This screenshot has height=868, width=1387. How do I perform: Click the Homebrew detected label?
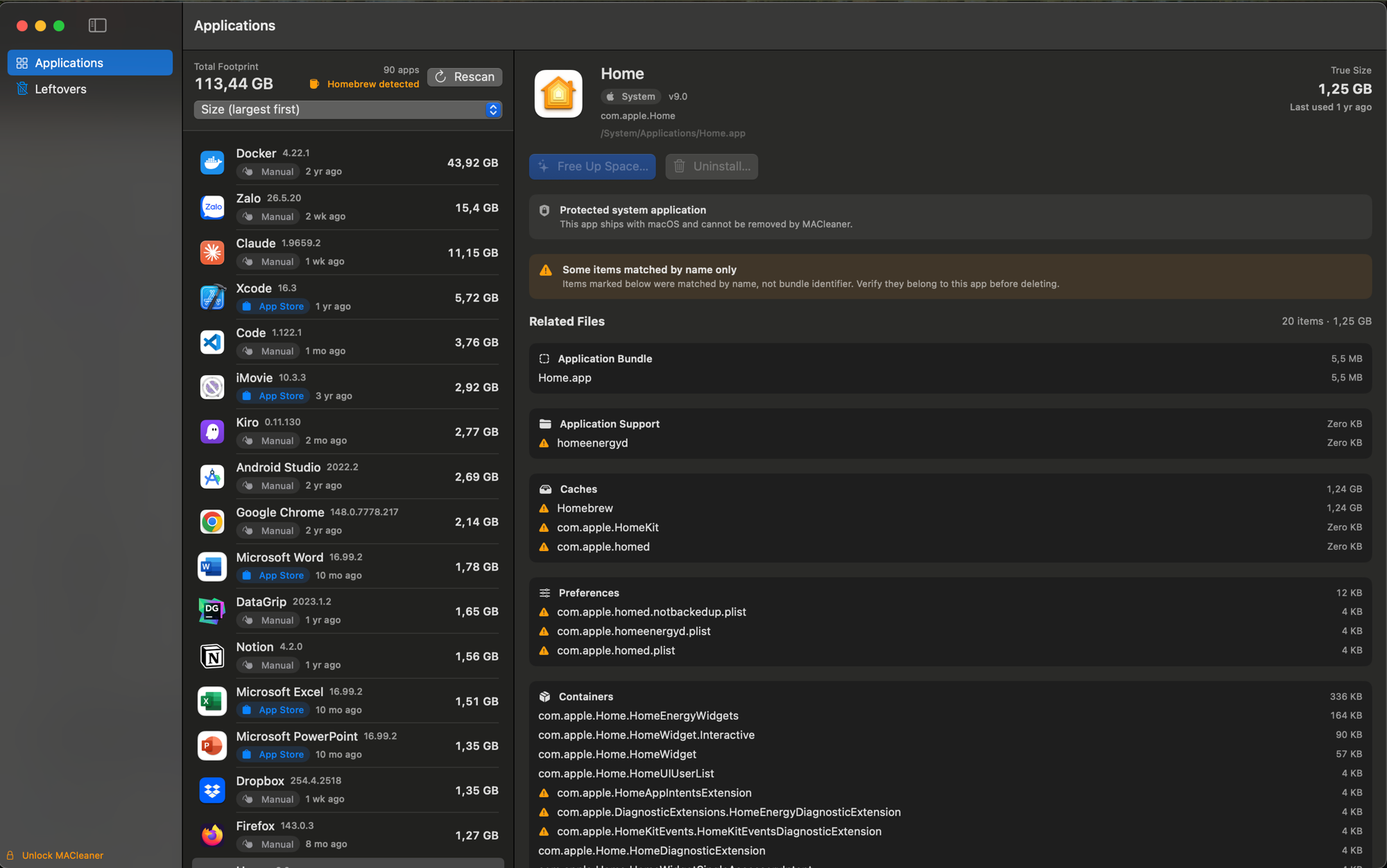373,84
